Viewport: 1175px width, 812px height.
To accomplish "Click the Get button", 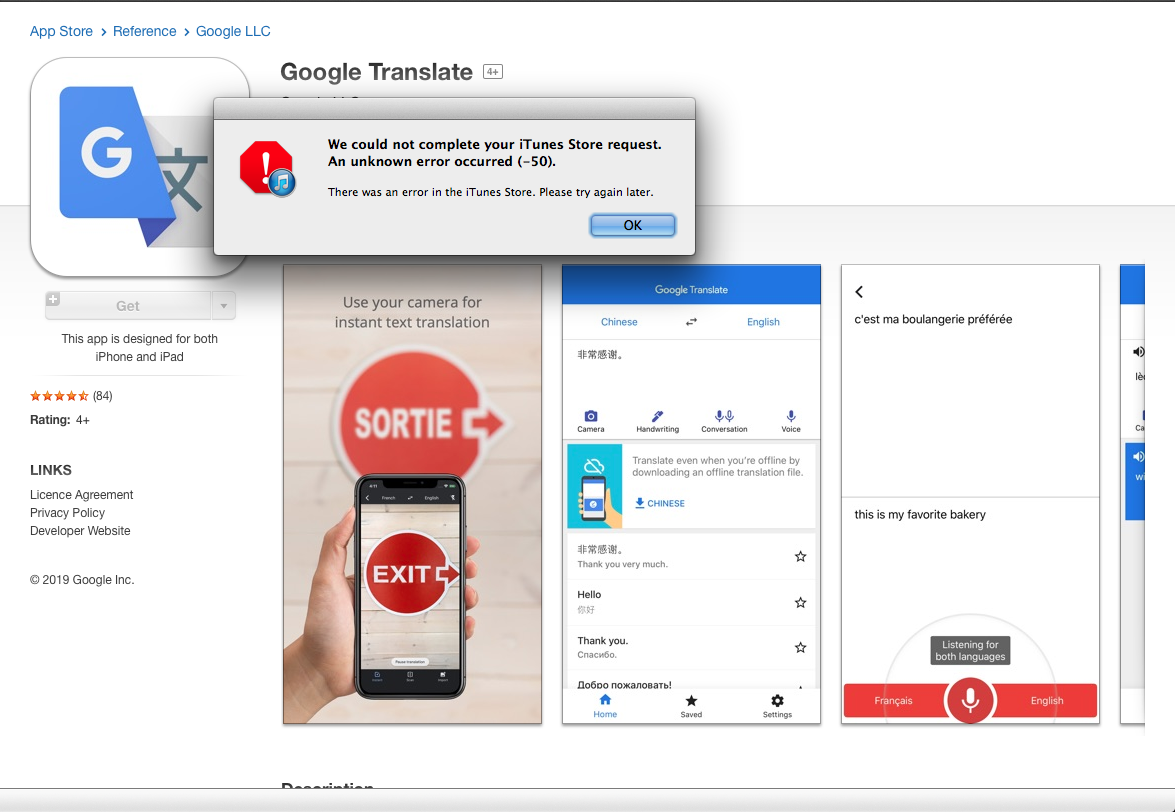I will [x=127, y=306].
